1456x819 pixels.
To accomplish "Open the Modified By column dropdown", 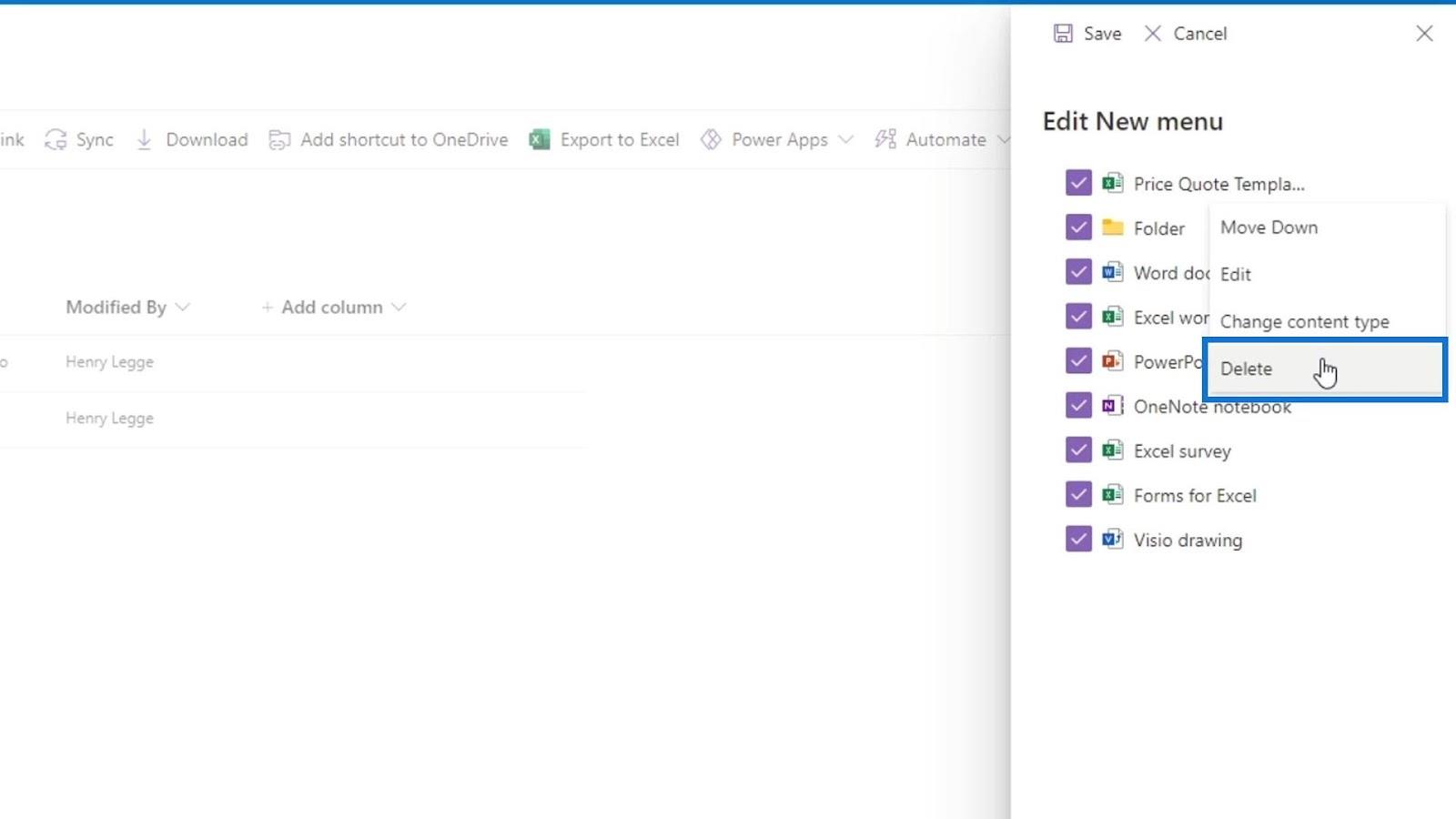I will [183, 308].
